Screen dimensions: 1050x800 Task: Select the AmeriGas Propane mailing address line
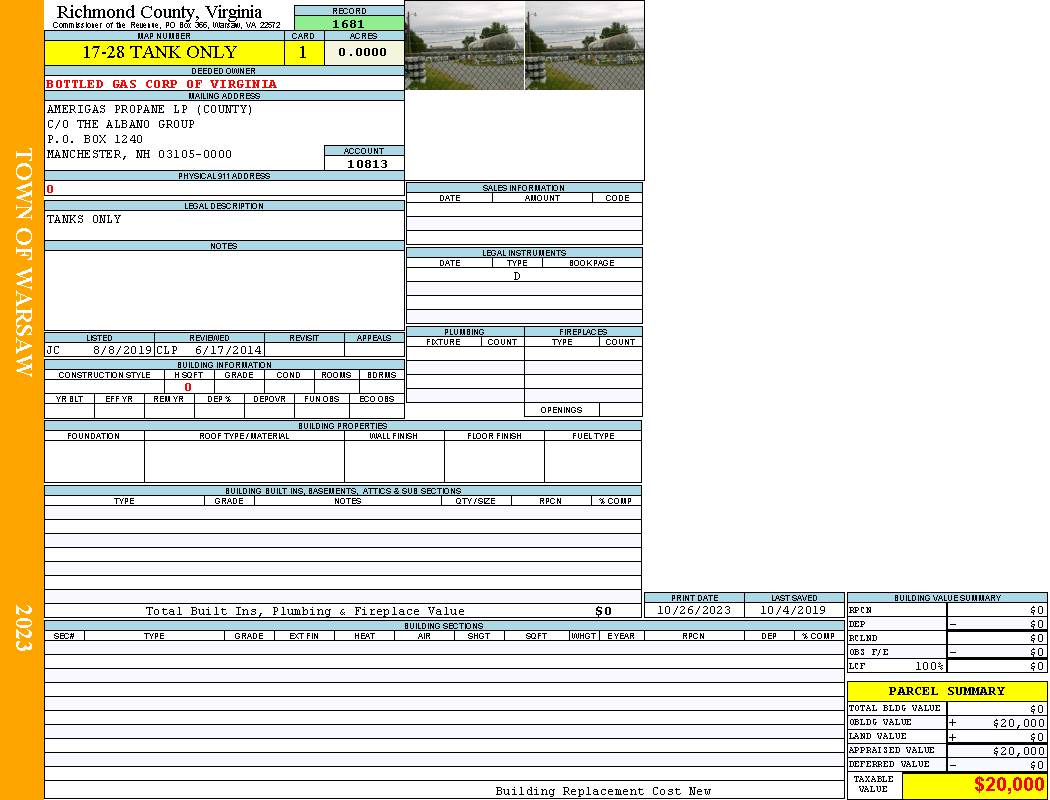coord(150,109)
